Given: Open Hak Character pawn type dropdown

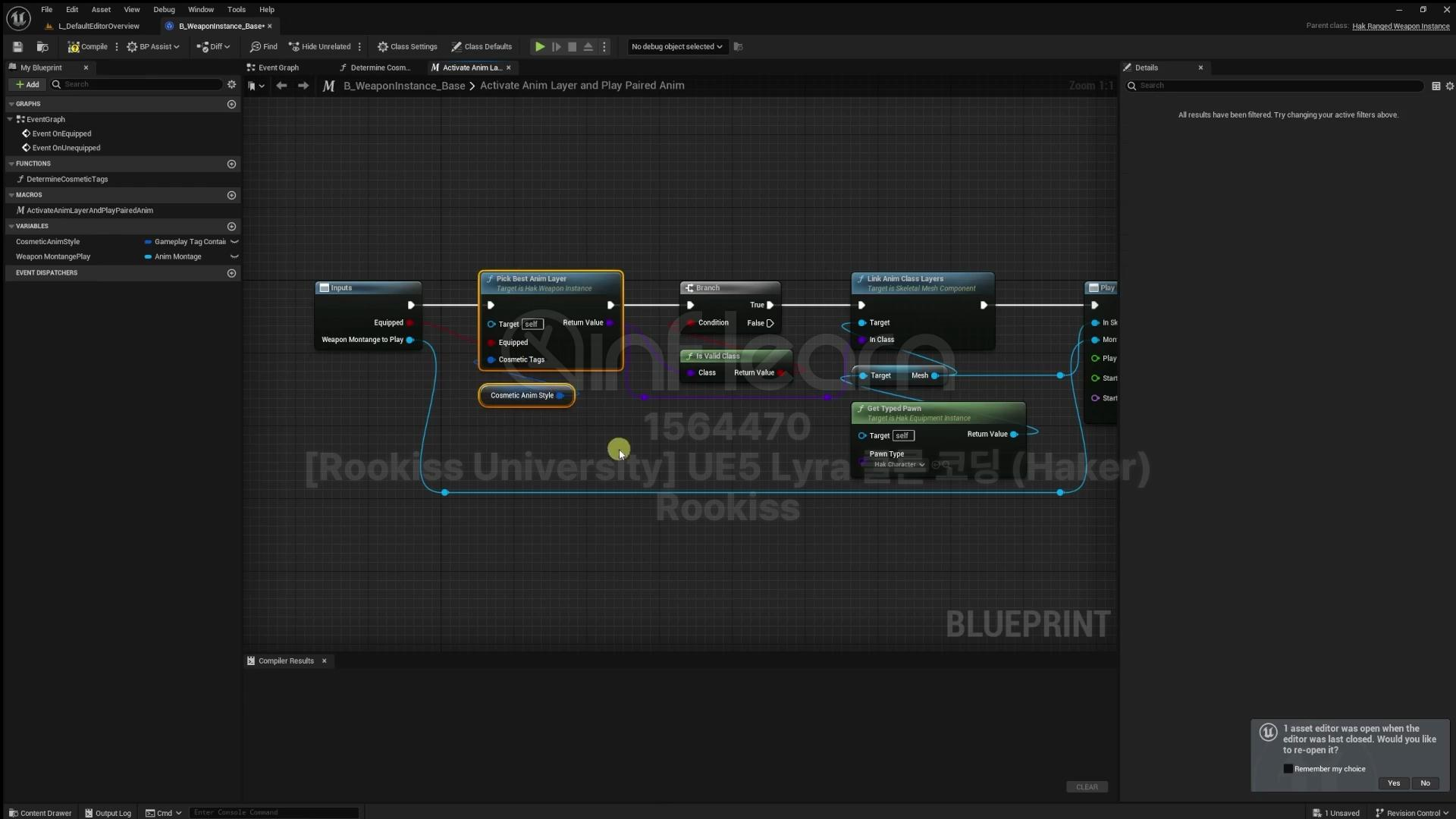Looking at the screenshot, I should pyautogui.click(x=899, y=465).
